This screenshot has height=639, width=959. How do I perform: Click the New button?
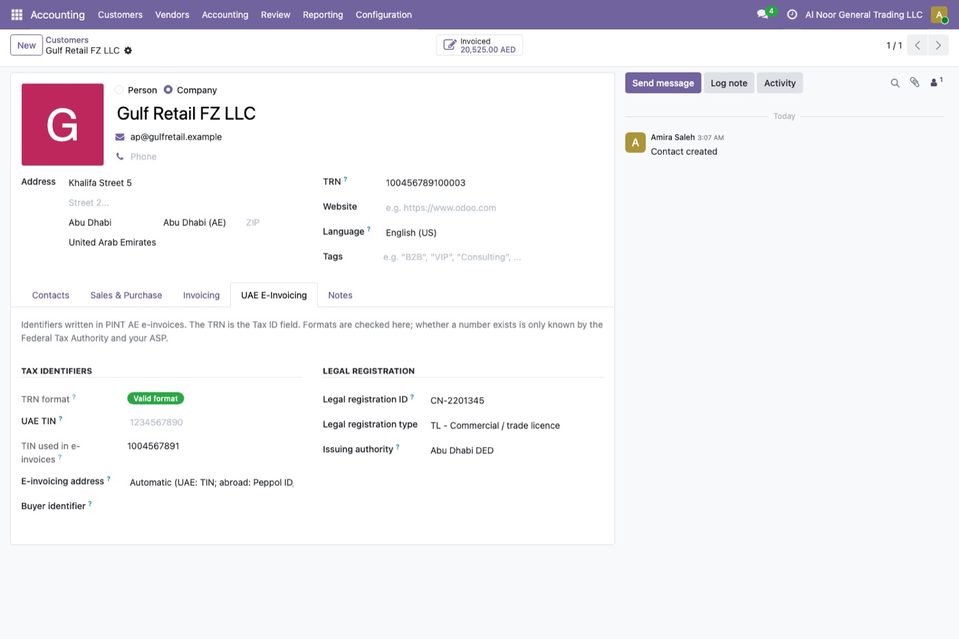[26, 45]
